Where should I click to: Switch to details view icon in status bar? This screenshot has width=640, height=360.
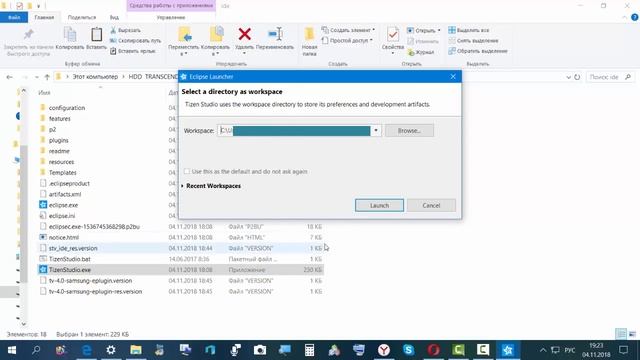(x=621, y=334)
